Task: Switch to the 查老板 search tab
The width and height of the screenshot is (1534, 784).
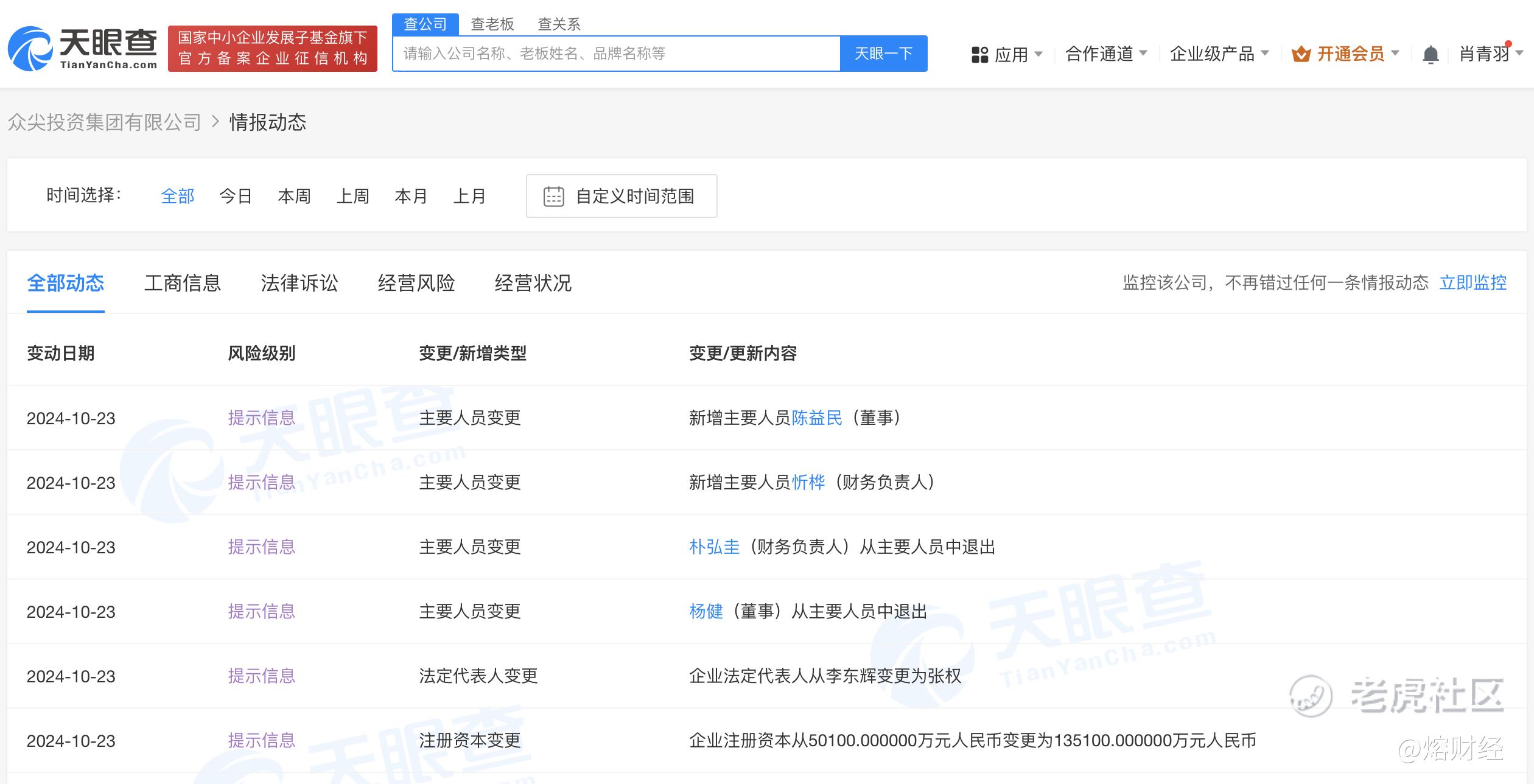Action: click(492, 24)
